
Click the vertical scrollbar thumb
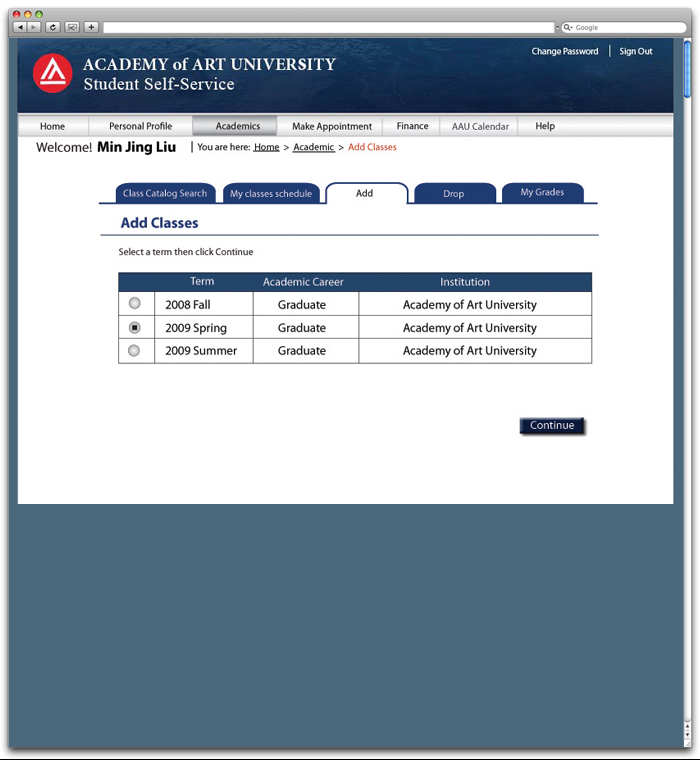coord(687,69)
